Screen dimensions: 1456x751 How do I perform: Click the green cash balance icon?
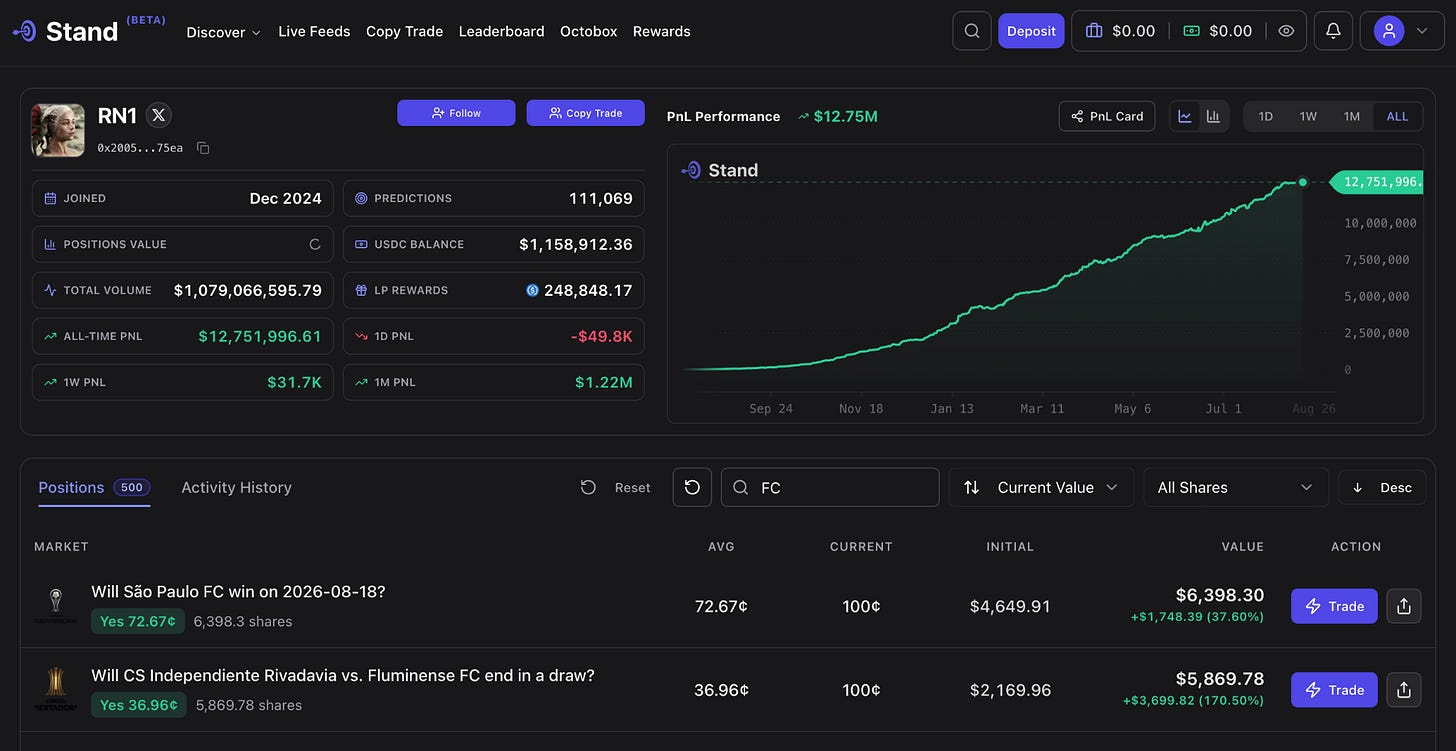click(x=1191, y=31)
